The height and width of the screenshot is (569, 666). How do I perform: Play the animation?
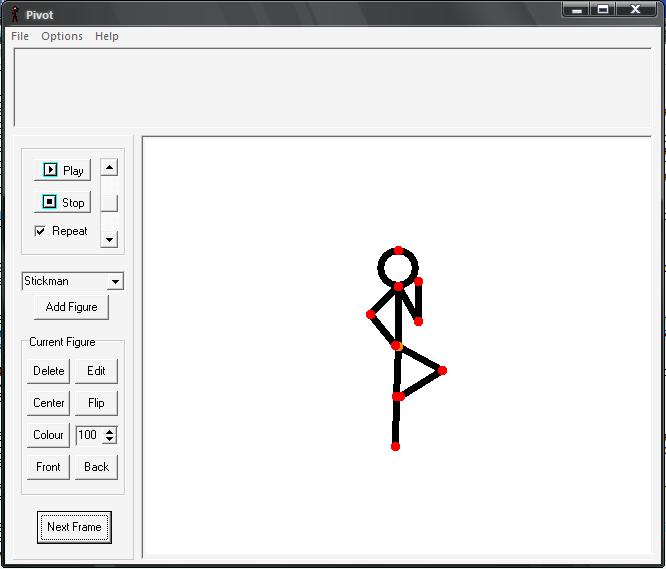point(62,170)
